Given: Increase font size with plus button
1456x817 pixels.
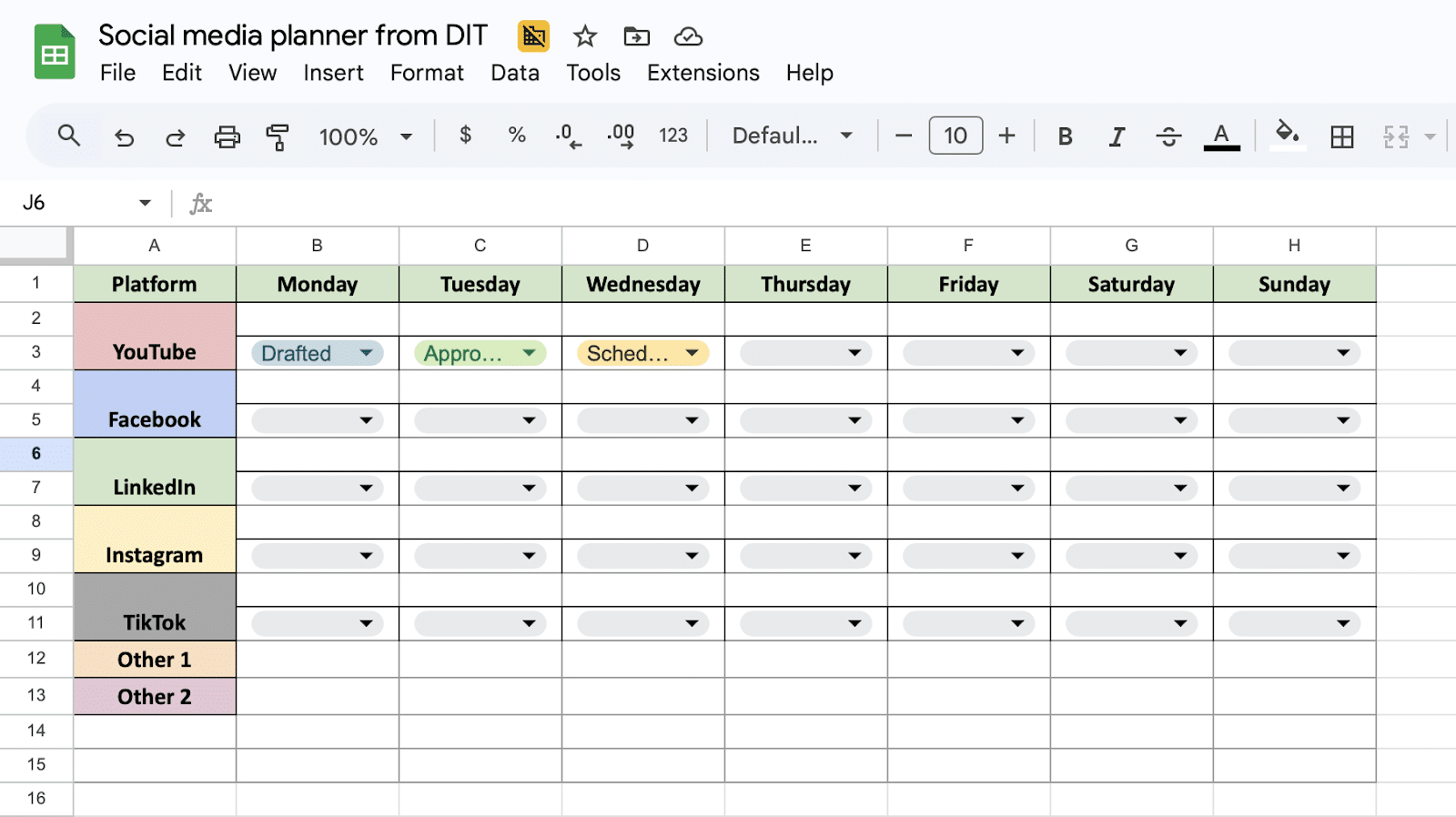Looking at the screenshot, I should pyautogui.click(x=1006, y=136).
